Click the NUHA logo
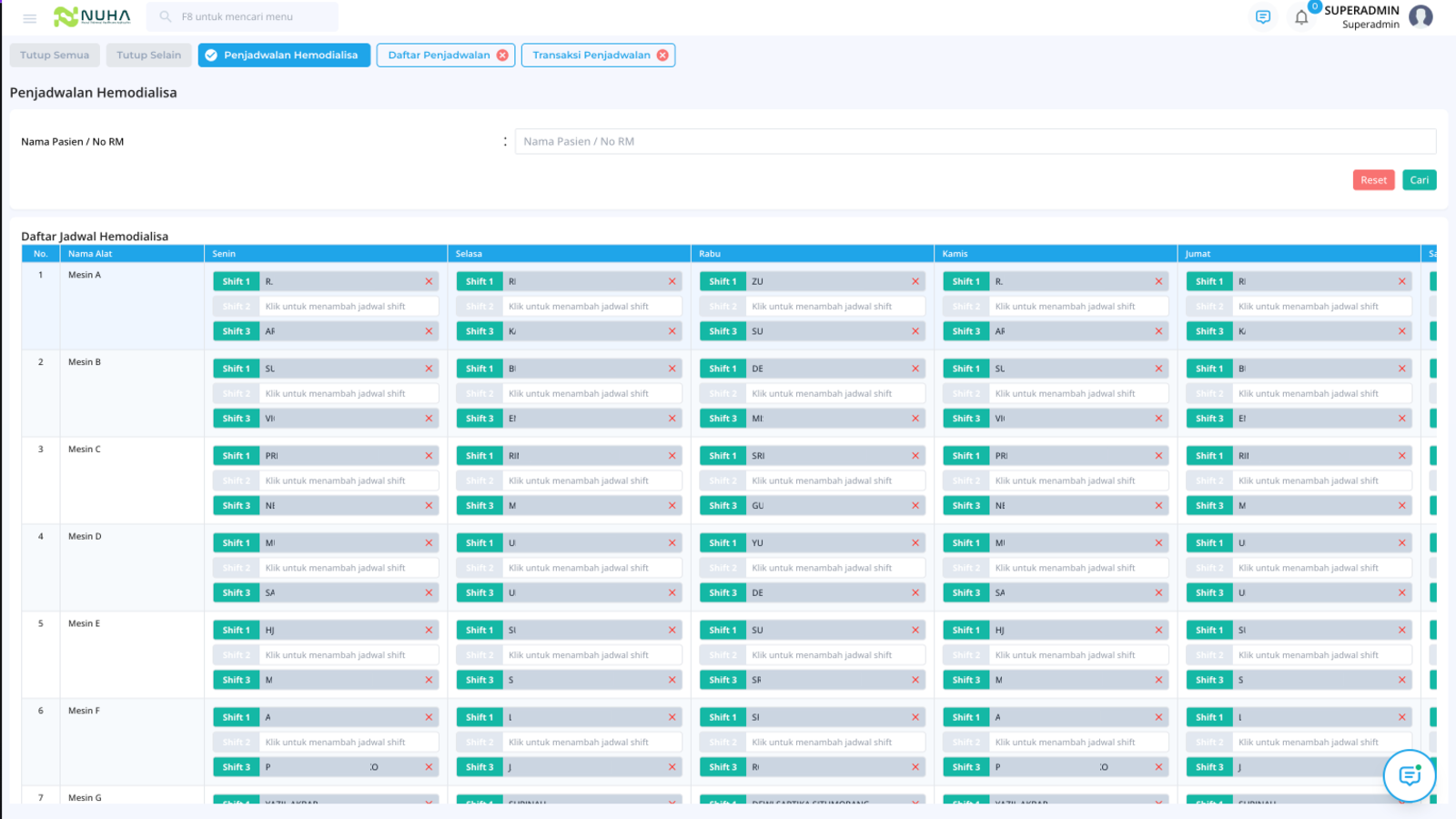The image size is (1456, 819). (x=92, y=16)
